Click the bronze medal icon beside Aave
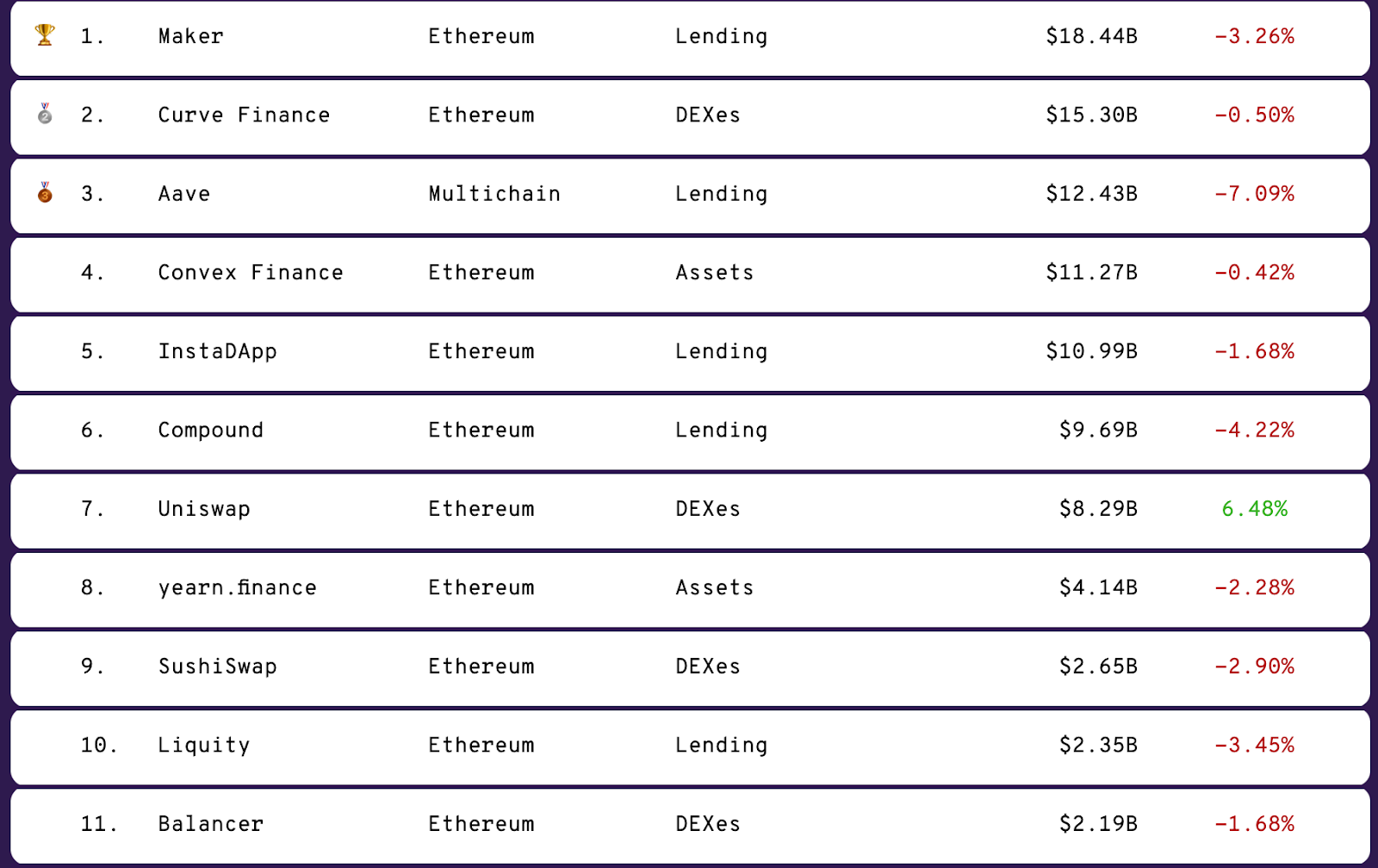1378x868 pixels. point(45,192)
